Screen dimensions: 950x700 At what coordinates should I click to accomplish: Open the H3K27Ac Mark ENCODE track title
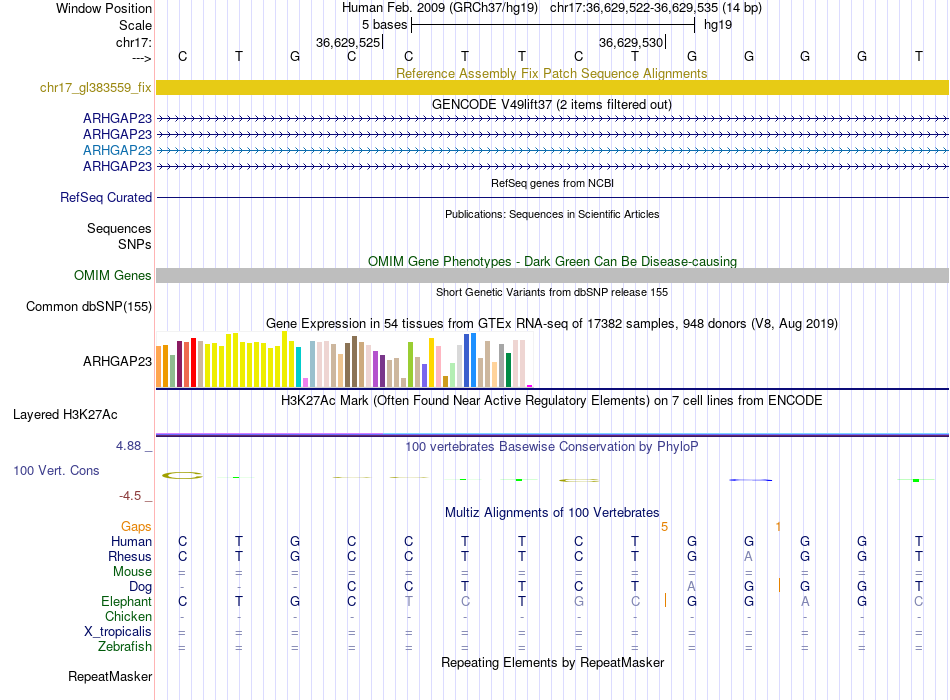552,401
